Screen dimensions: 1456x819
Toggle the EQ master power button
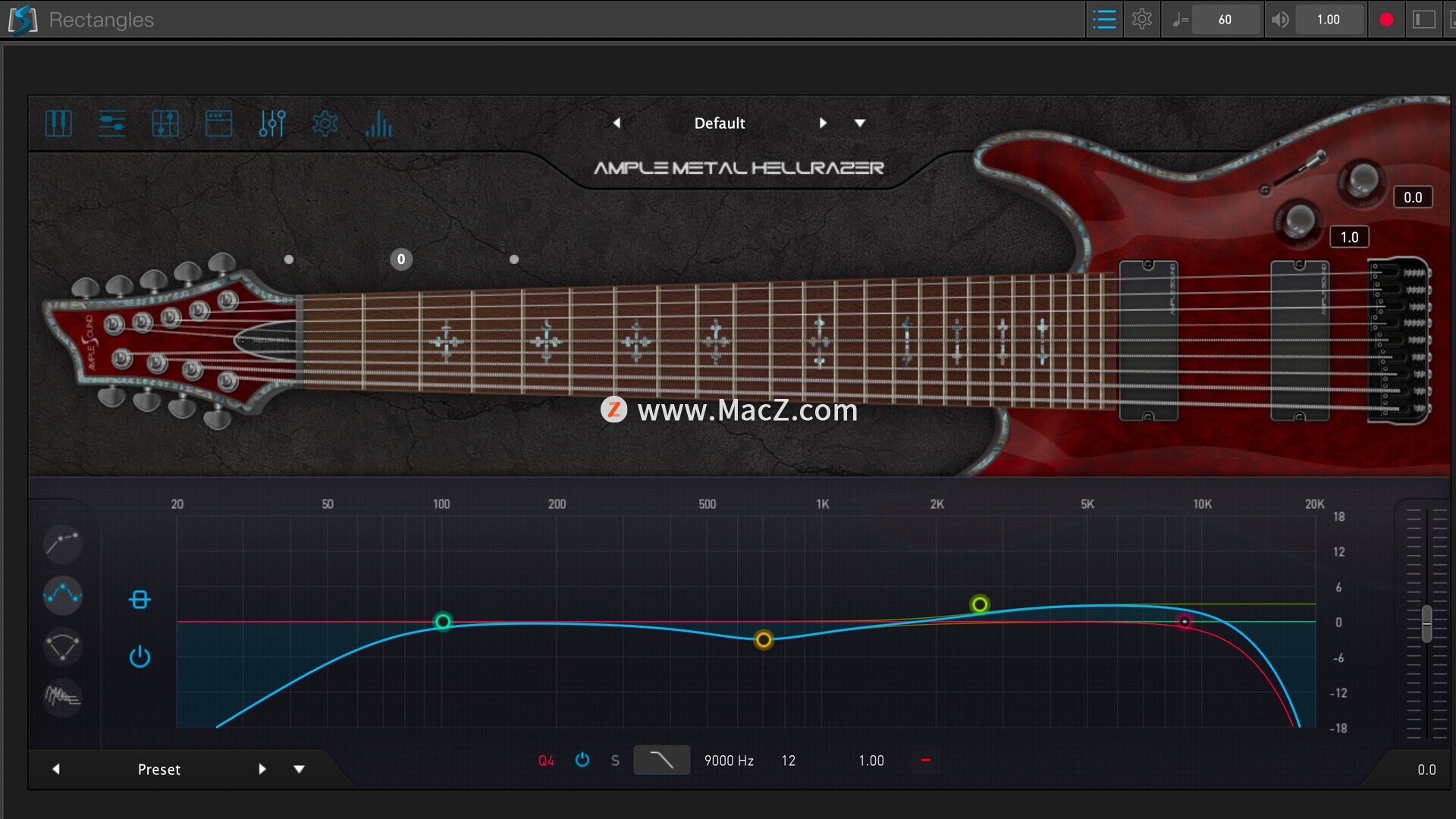pyautogui.click(x=140, y=656)
